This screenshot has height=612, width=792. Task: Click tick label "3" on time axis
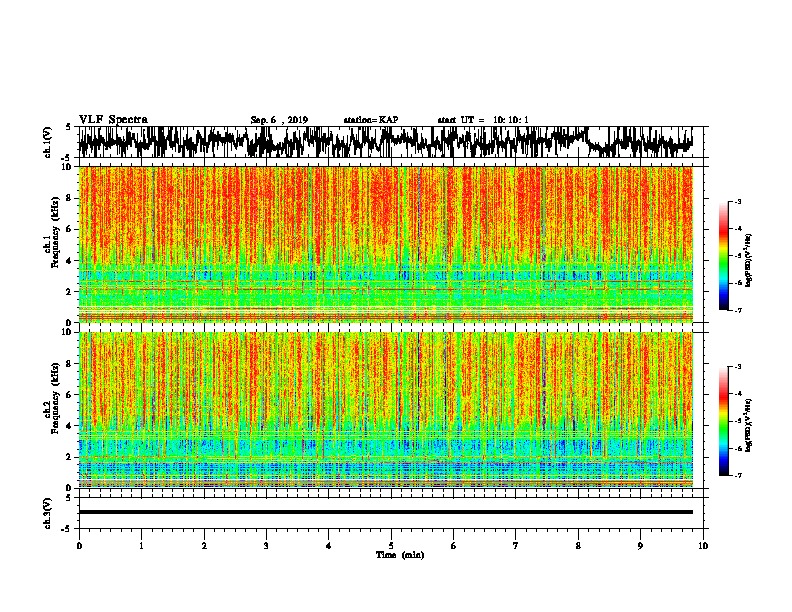[266, 546]
